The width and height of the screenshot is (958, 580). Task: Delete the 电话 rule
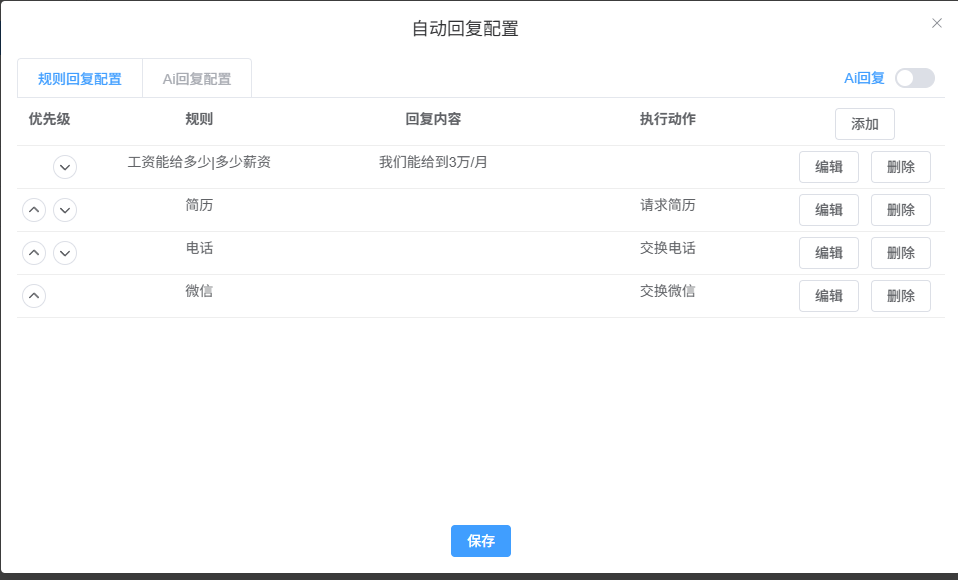[x=901, y=252]
